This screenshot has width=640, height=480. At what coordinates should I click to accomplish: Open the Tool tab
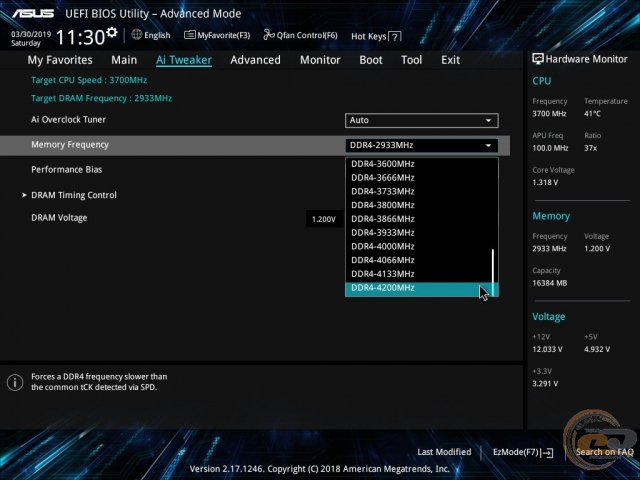tap(411, 60)
